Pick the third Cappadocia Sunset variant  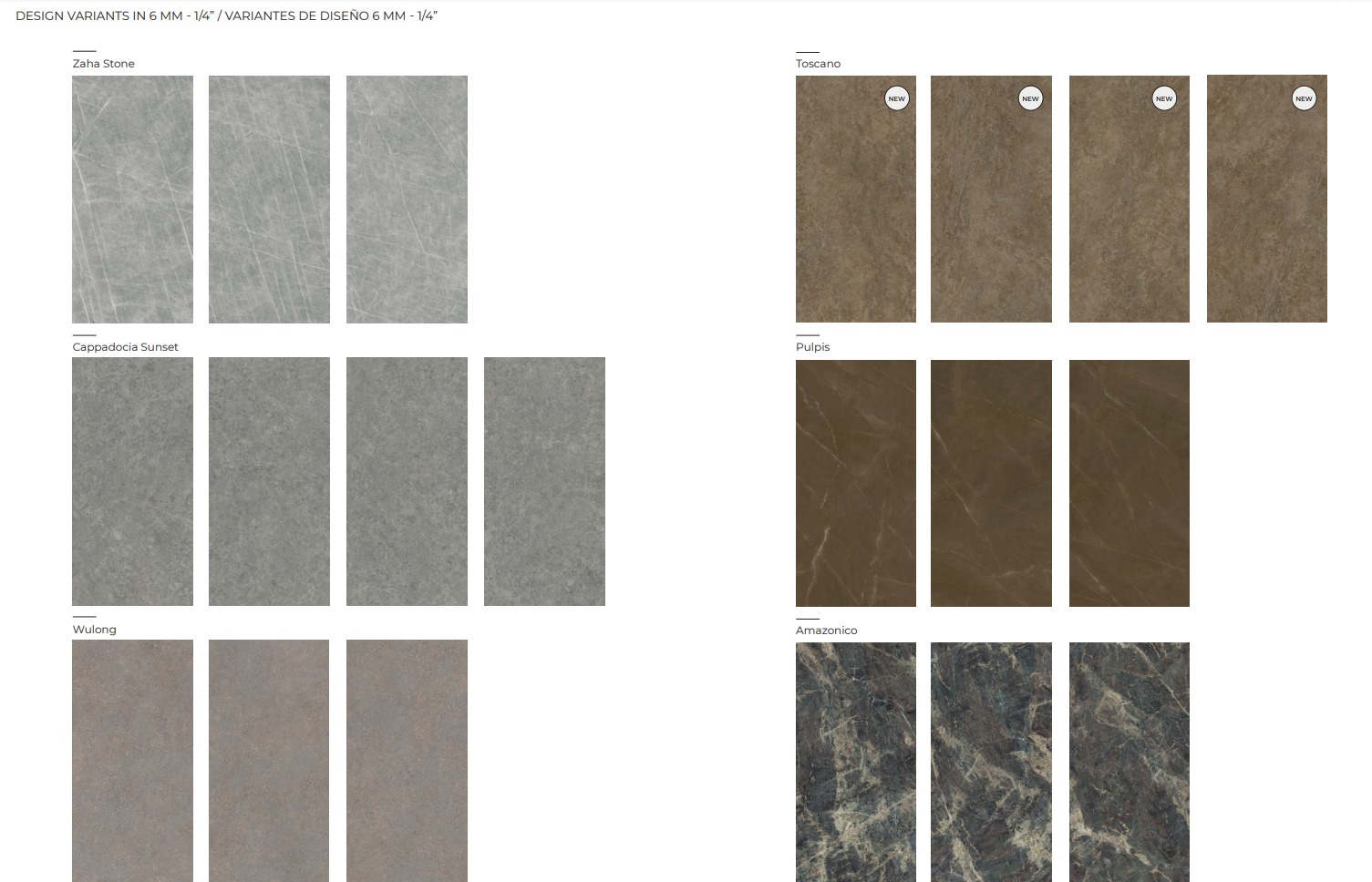(407, 481)
